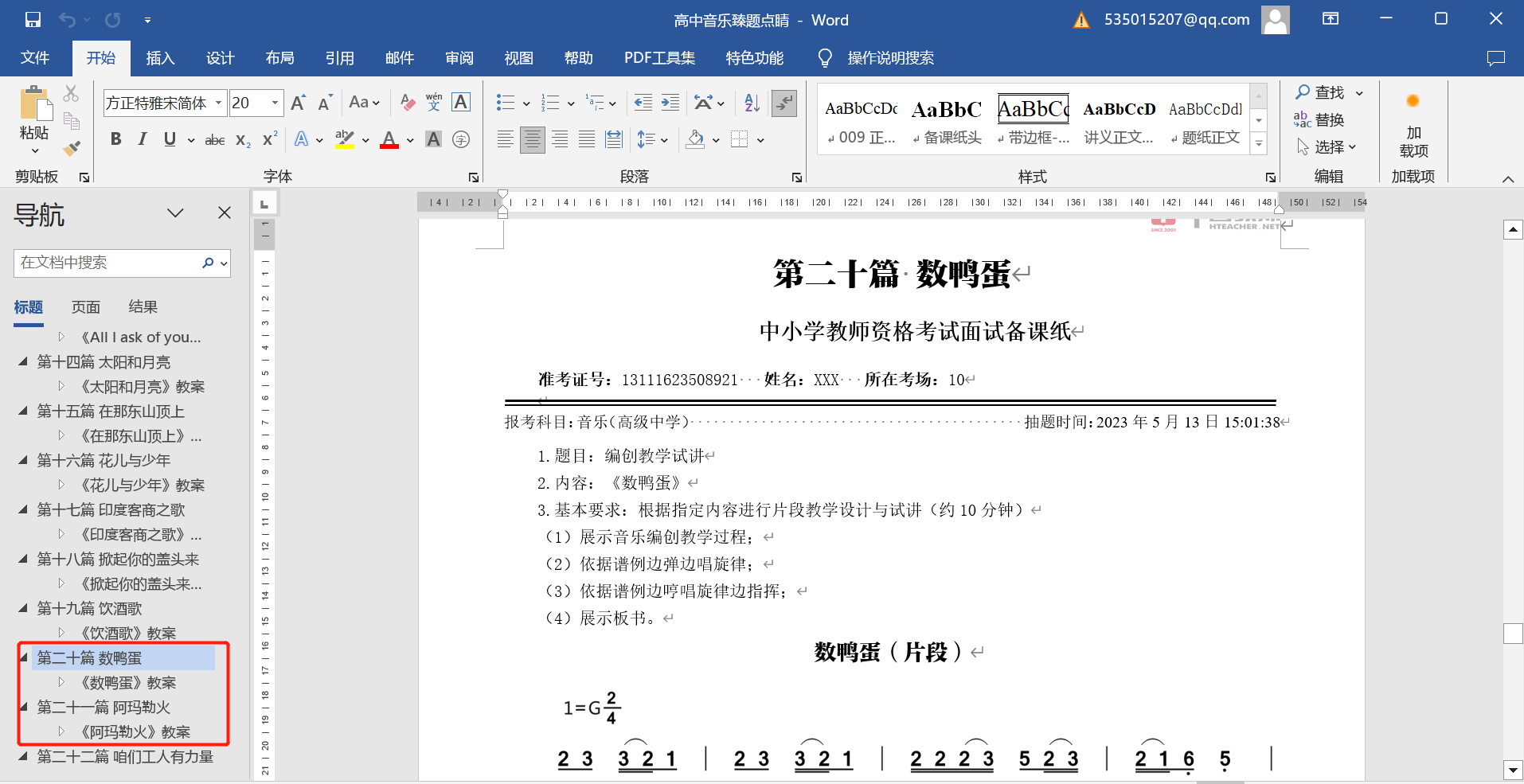Image resolution: width=1524 pixels, height=784 pixels.
Task: Open the font name dropdown
Action: [x=218, y=103]
